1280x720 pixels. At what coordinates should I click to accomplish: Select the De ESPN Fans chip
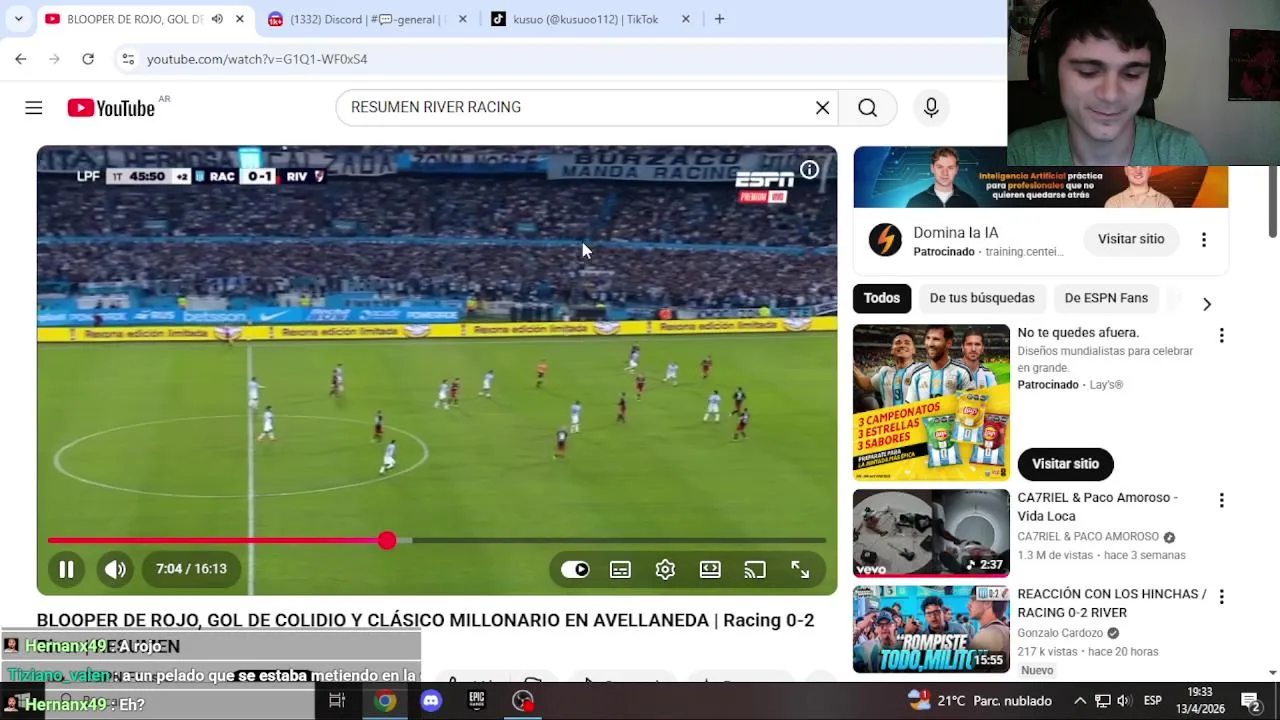(x=1106, y=298)
